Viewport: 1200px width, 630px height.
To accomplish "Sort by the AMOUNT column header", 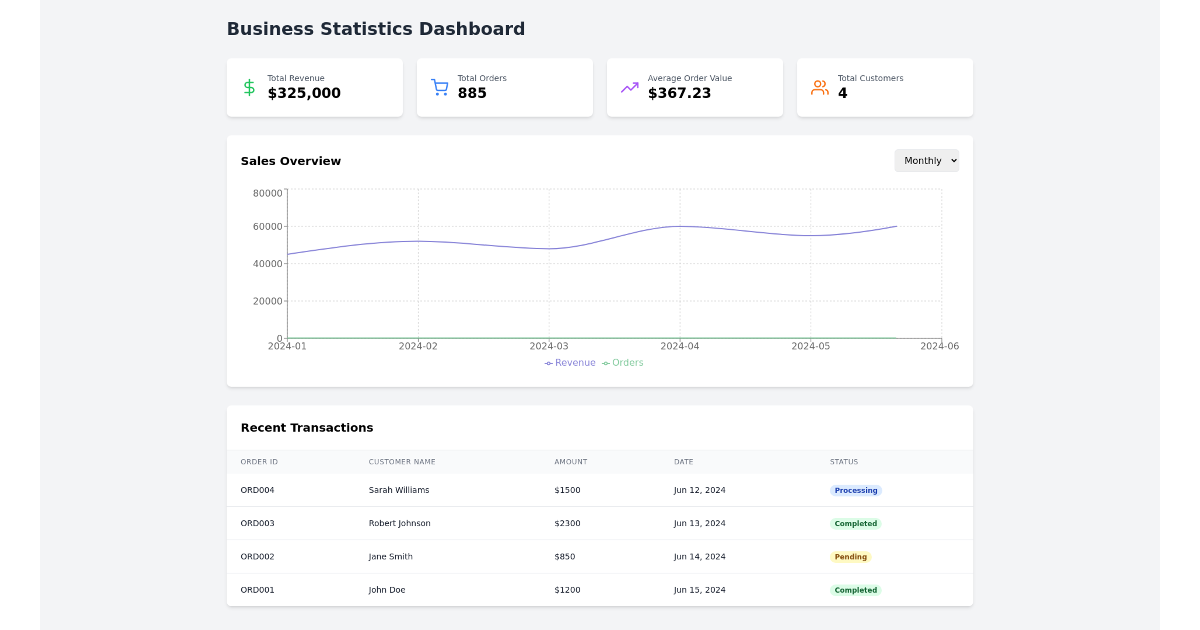I will pos(570,462).
